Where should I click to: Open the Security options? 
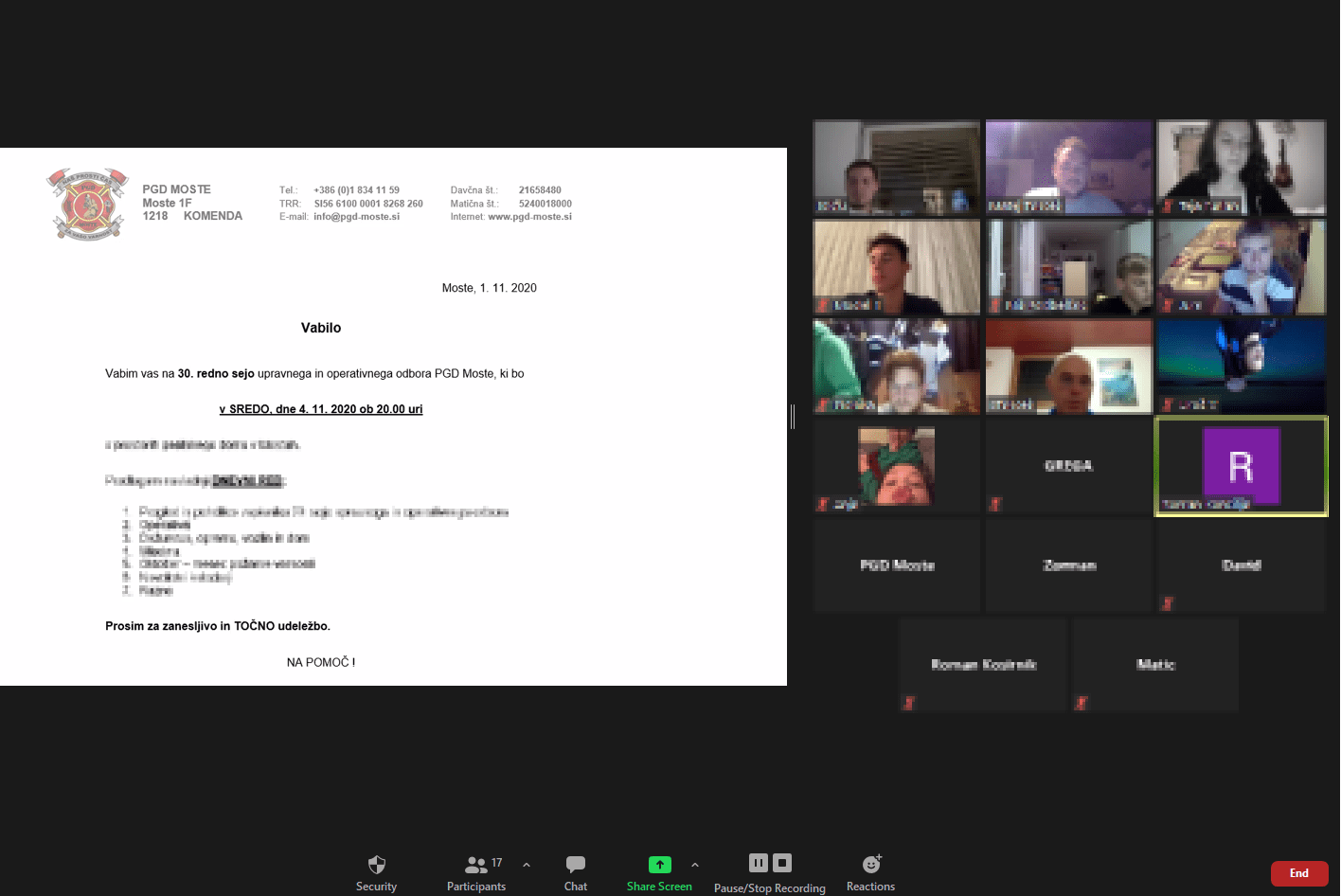tap(376, 872)
